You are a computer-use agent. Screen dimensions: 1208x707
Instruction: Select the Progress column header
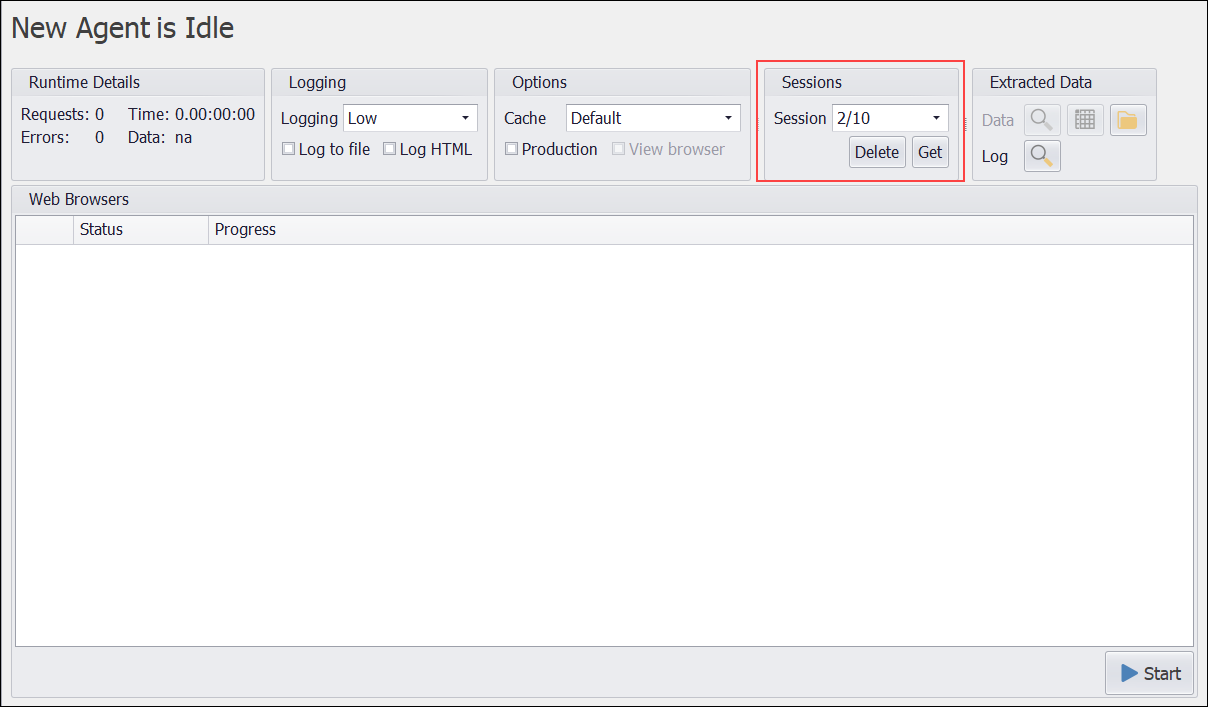pyautogui.click(x=245, y=230)
